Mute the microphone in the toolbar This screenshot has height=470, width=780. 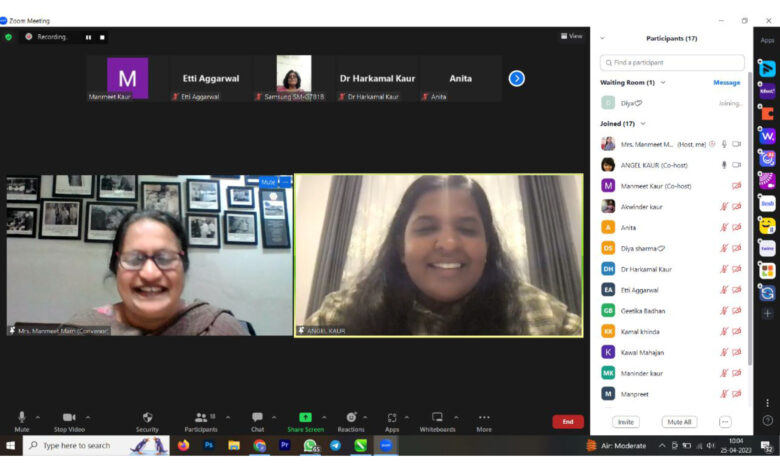tap(22, 419)
